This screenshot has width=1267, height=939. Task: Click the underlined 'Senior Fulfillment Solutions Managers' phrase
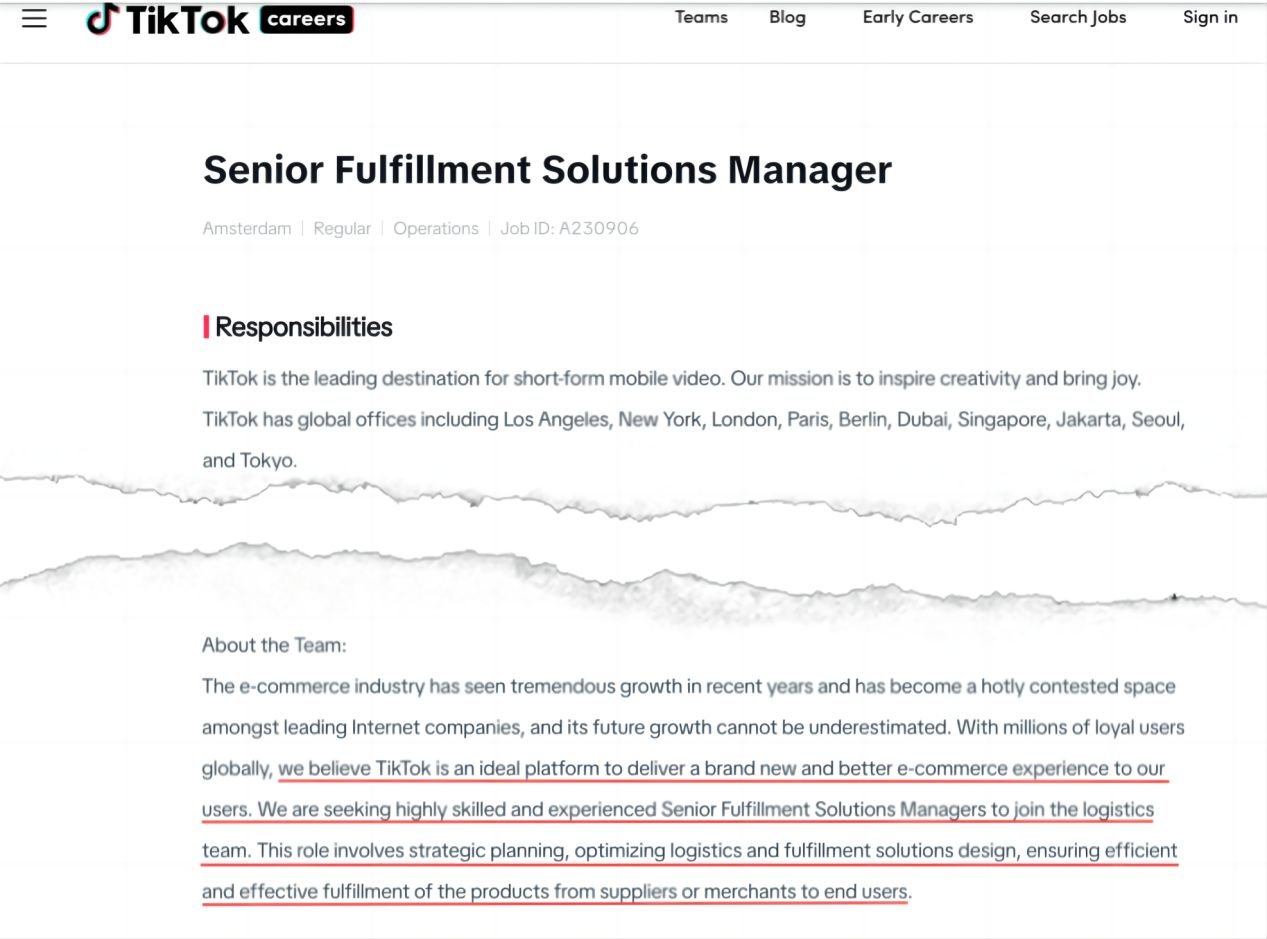(x=823, y=809)
